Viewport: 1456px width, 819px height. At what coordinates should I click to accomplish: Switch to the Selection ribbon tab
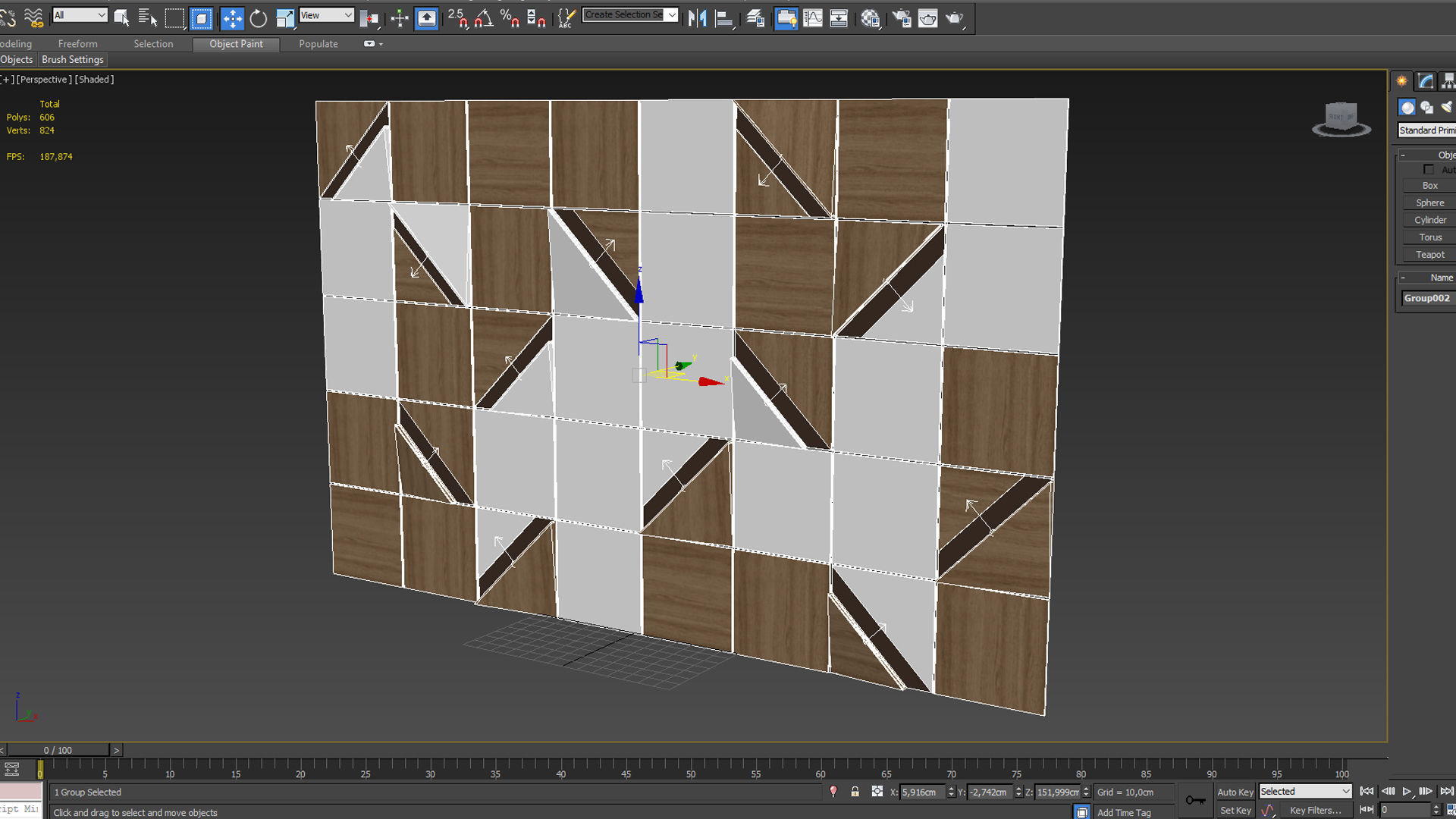(153, 44)
